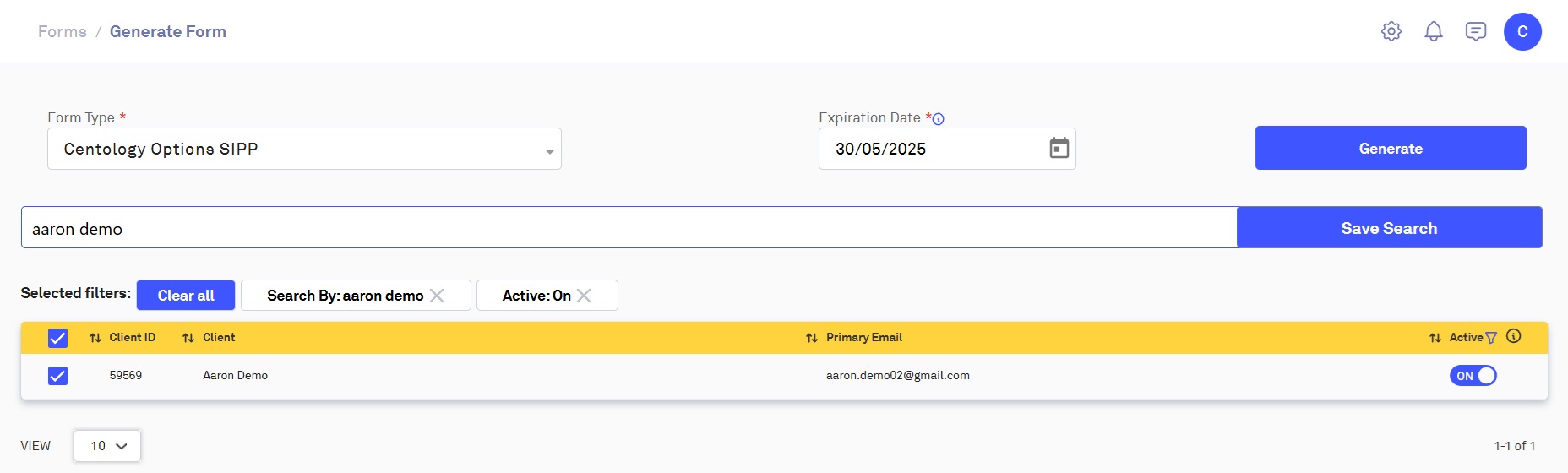The height and width of the screenshot is (473, 1568).
Task: Sort table by Primary Email
Action: pyautogui.click(x=812, y=338)
